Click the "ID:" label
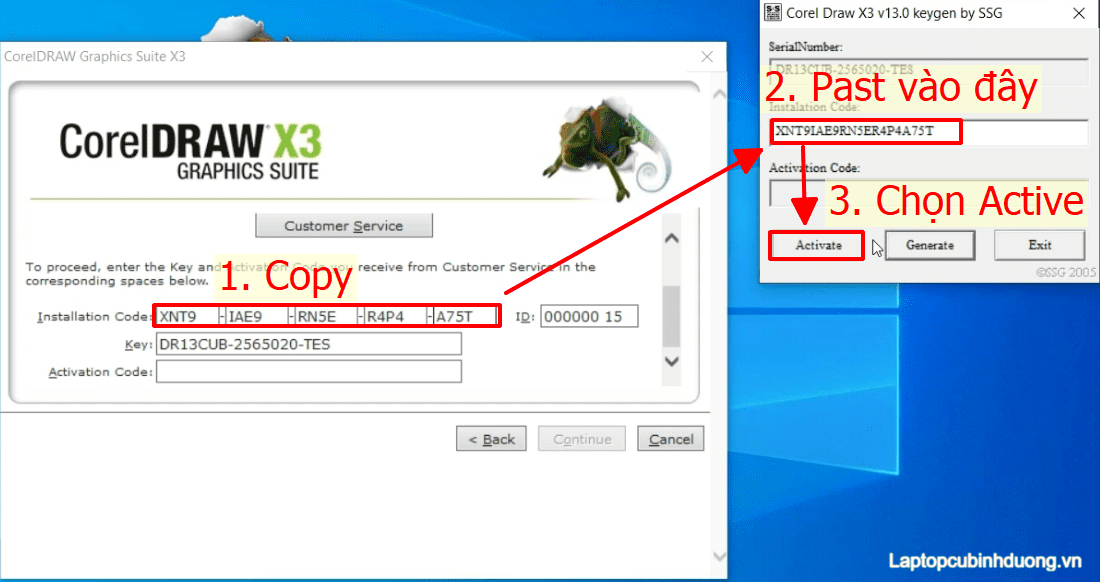The image size is (1100, 582). [525, 317]
